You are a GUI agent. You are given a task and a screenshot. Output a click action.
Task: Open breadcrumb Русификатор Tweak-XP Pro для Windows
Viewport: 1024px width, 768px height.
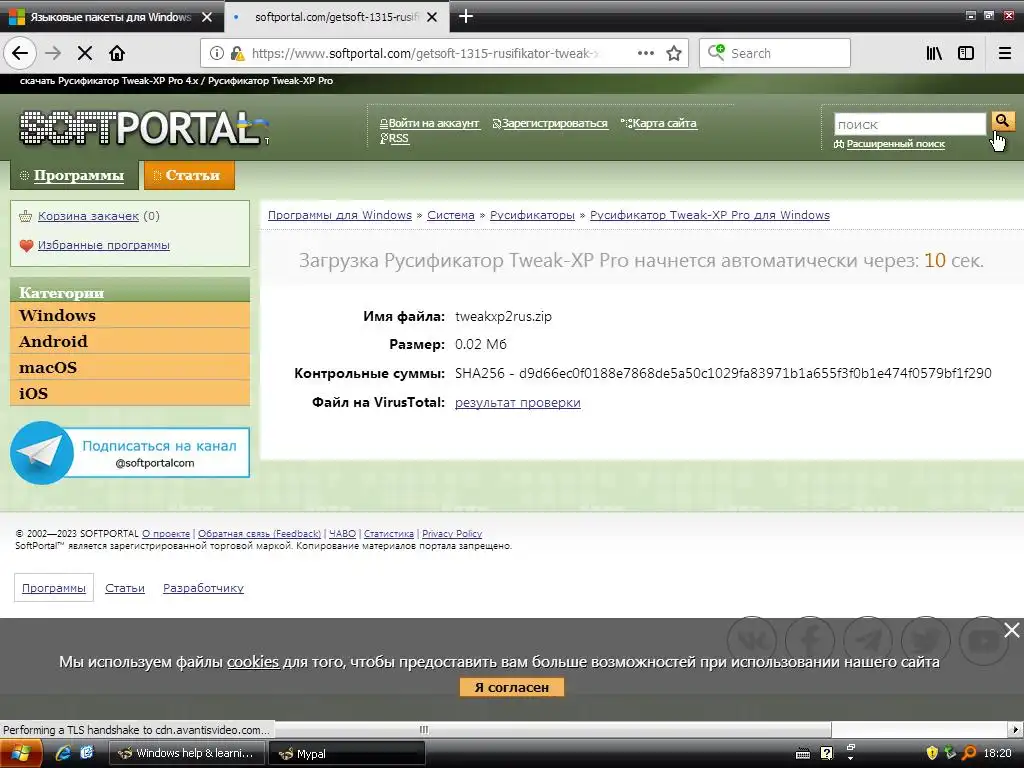coord(710,215)
